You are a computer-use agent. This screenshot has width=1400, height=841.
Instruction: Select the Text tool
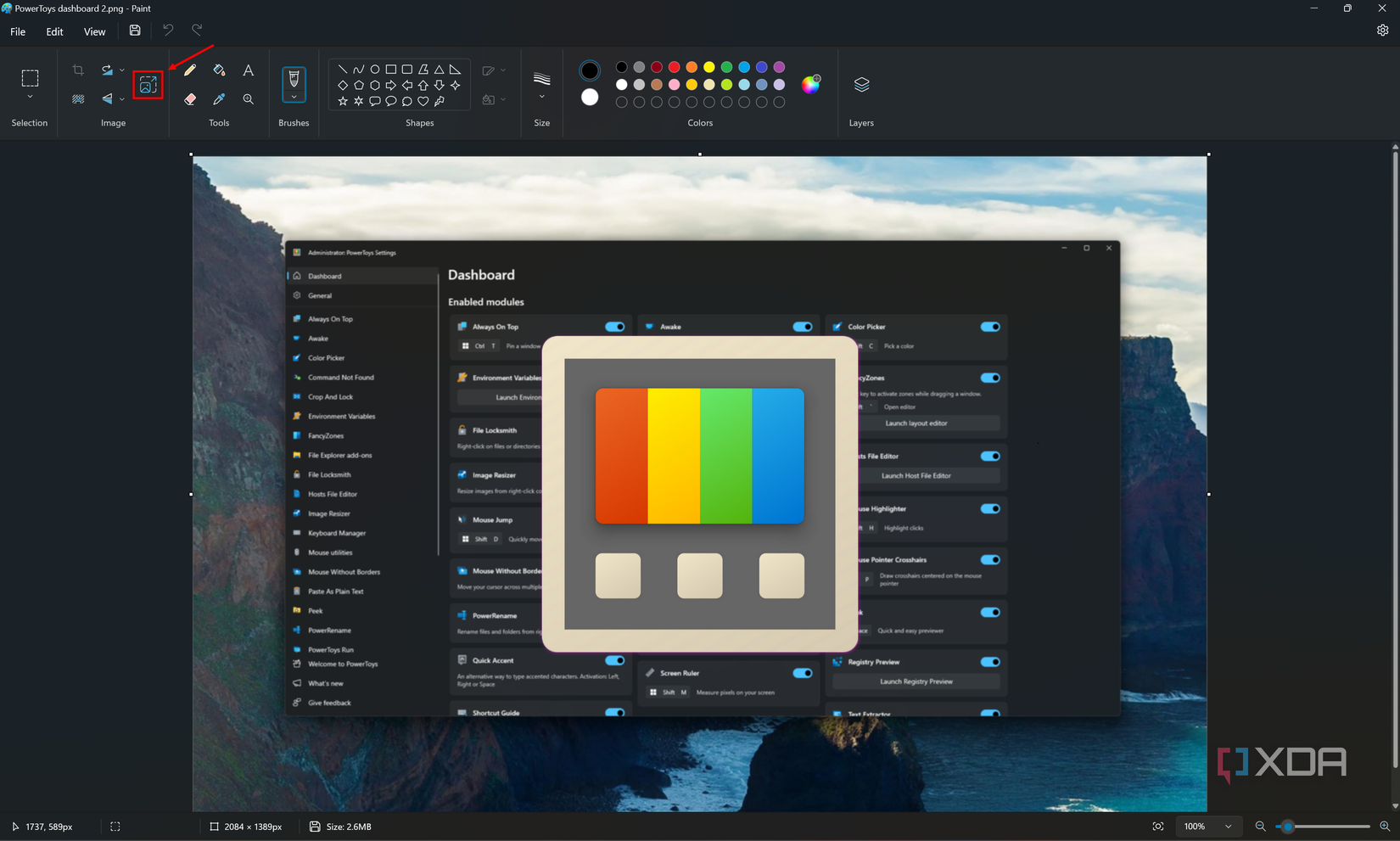[x=248, y=70]
